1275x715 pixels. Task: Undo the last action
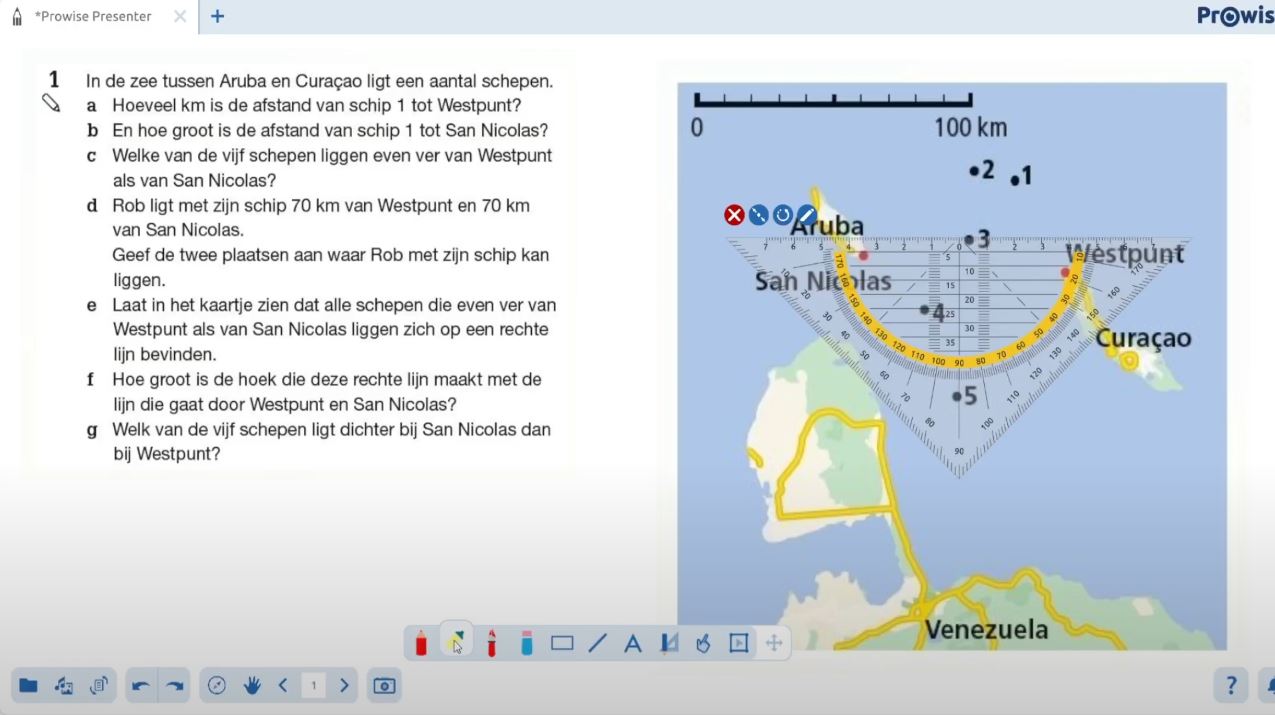(141, 685)
